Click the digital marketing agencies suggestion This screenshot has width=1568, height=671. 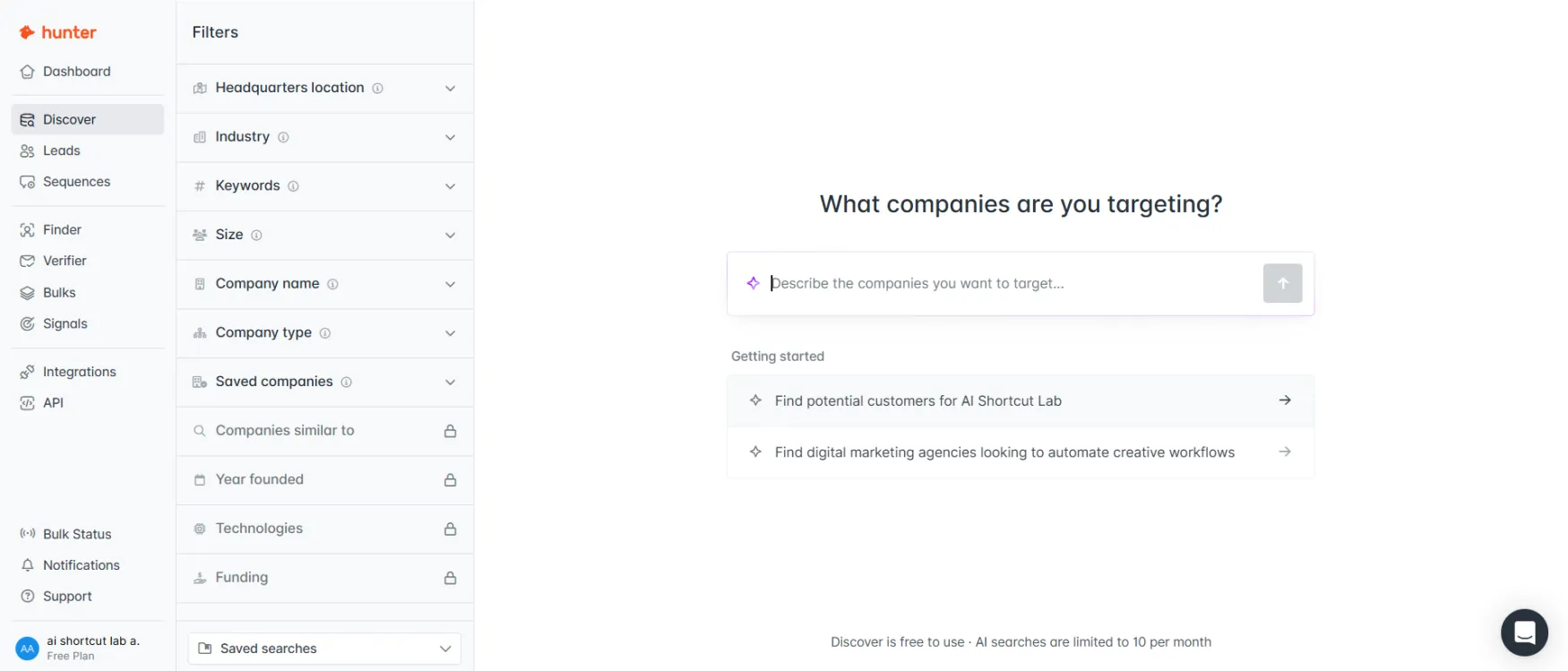pos(1021,452)
